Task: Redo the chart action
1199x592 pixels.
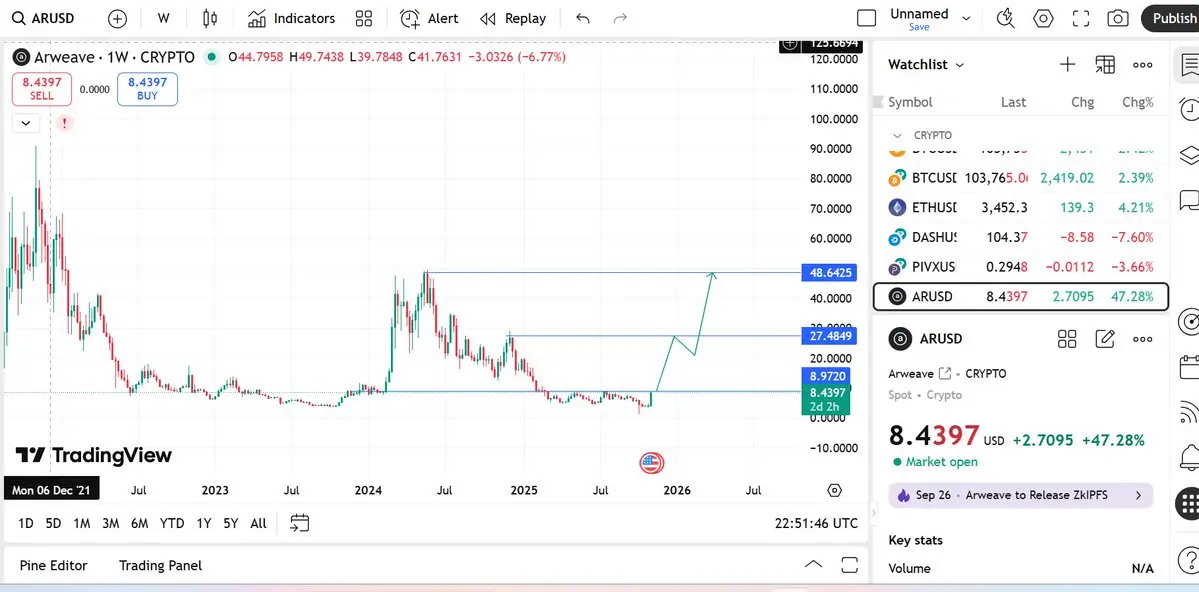Action: click(620, 18)
